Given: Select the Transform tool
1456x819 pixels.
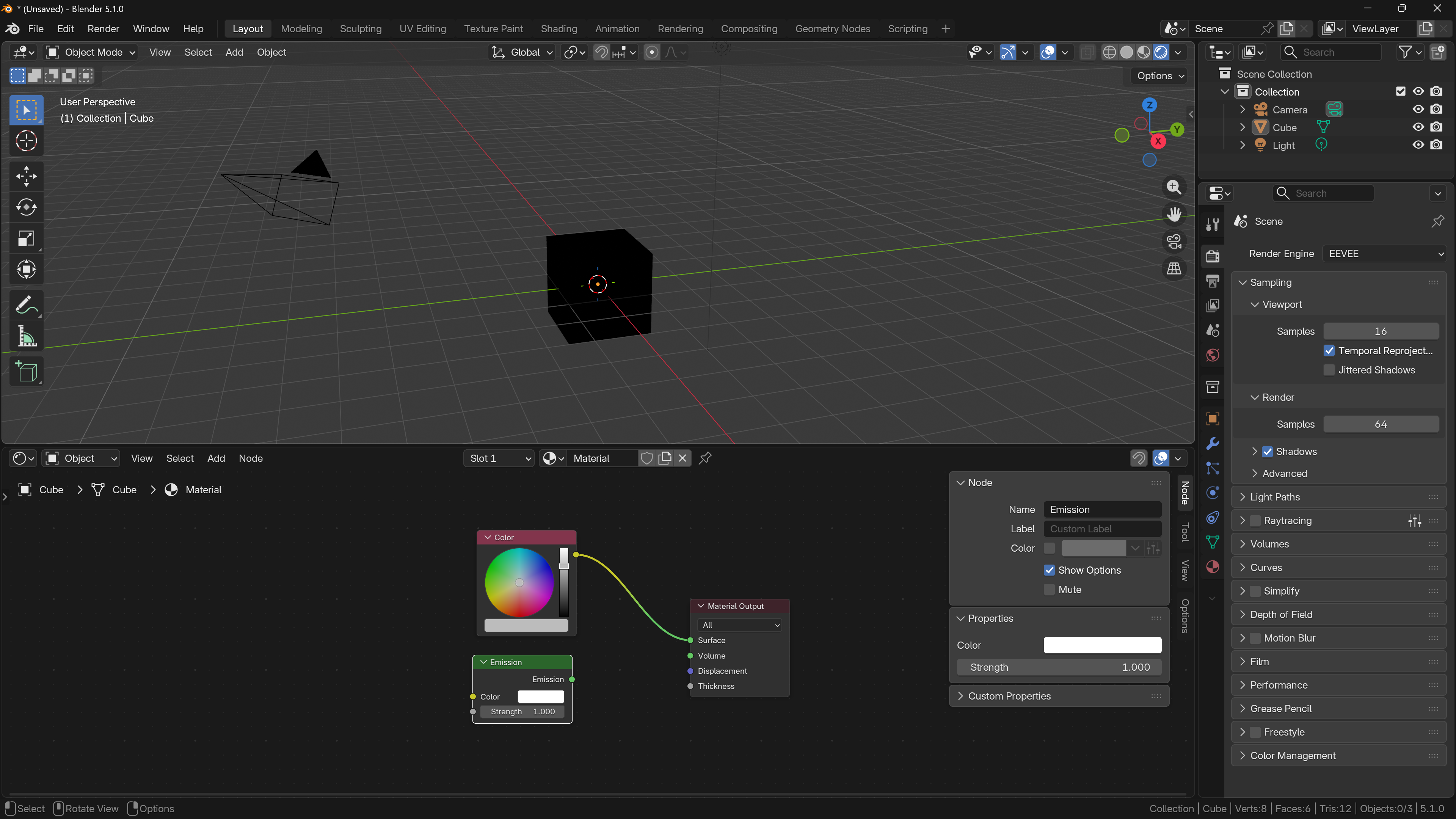Looking at the screenshot, I should click(x=26, y=270).
